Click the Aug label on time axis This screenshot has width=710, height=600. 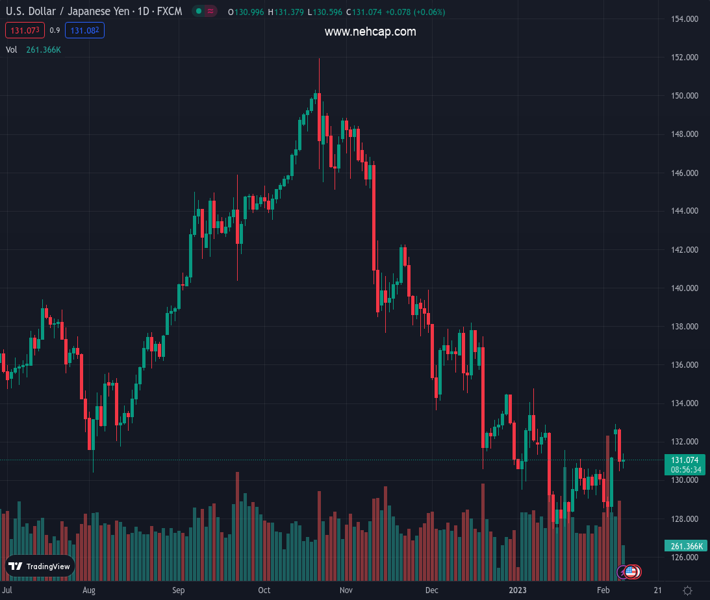(x=89, y=591)
